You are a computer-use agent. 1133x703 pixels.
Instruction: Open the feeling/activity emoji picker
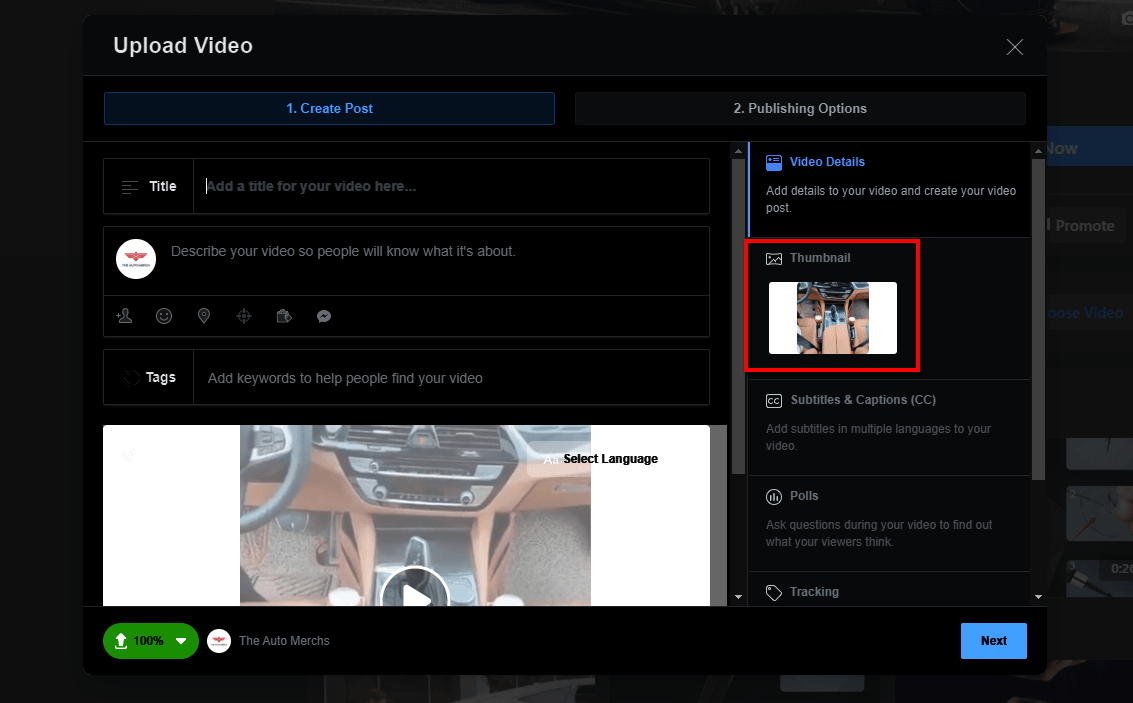tap(164, 316)
